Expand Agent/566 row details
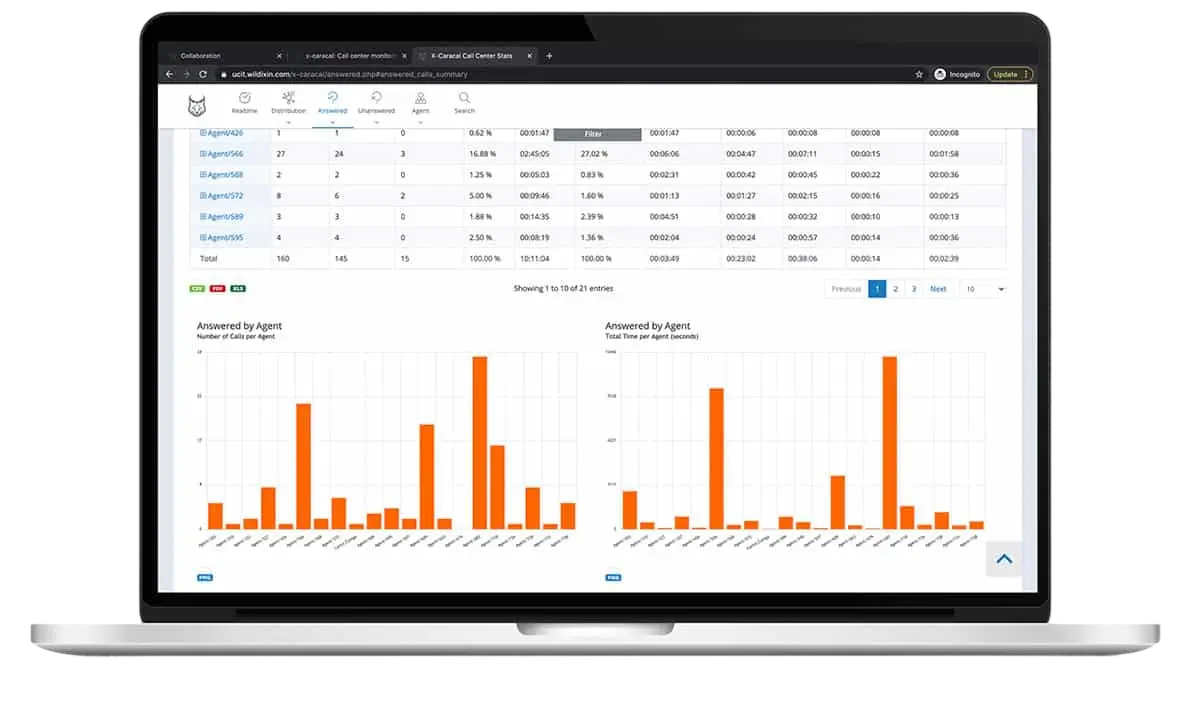1200x712 pixels. coord(203,154)
